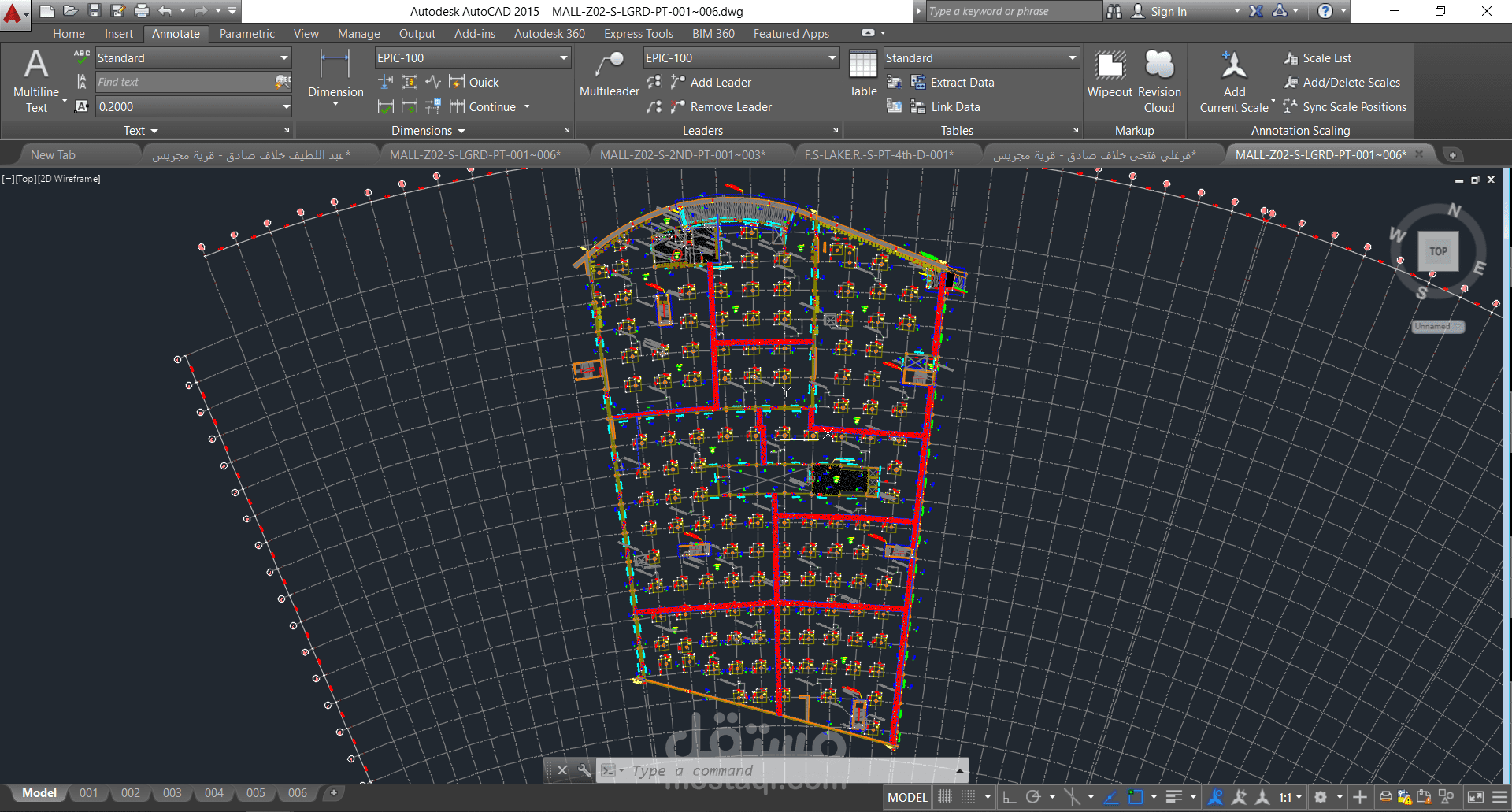Click the Customization menu button in status bar
The image size is (1512, 812).
click(1500, 797)
